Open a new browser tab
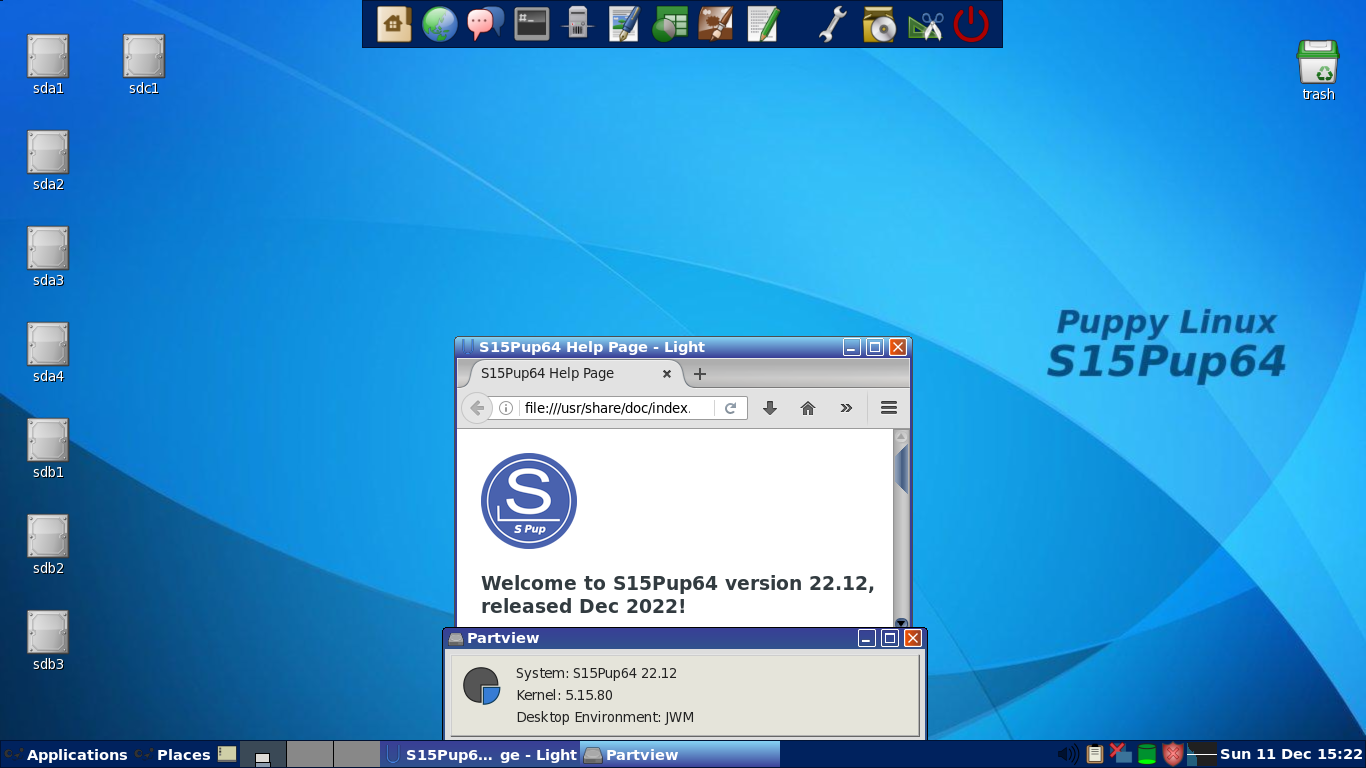The height and width of the screenshot is (768, 1366). 700,374
